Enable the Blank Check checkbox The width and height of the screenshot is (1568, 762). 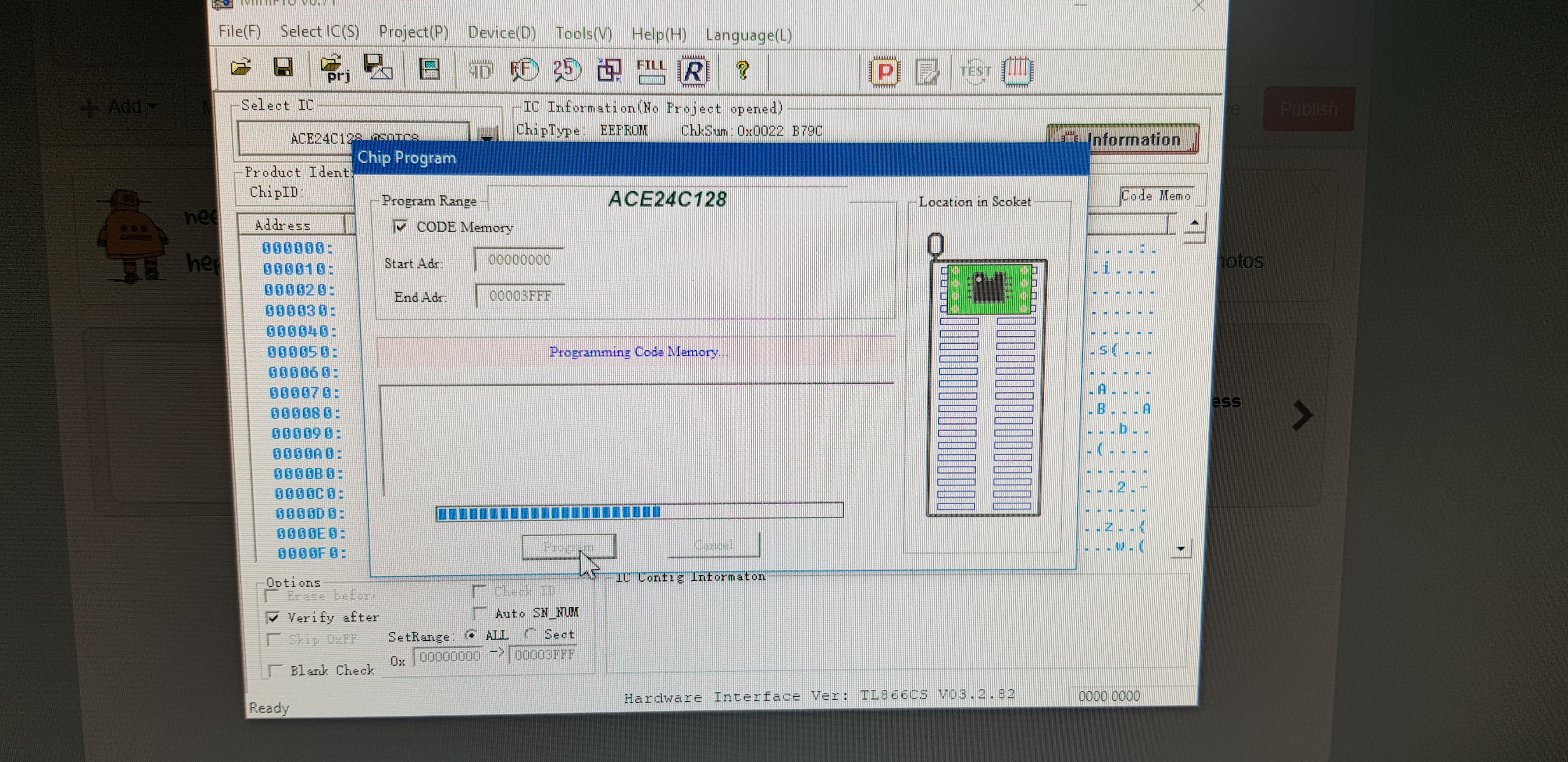[x=276, y=670]
